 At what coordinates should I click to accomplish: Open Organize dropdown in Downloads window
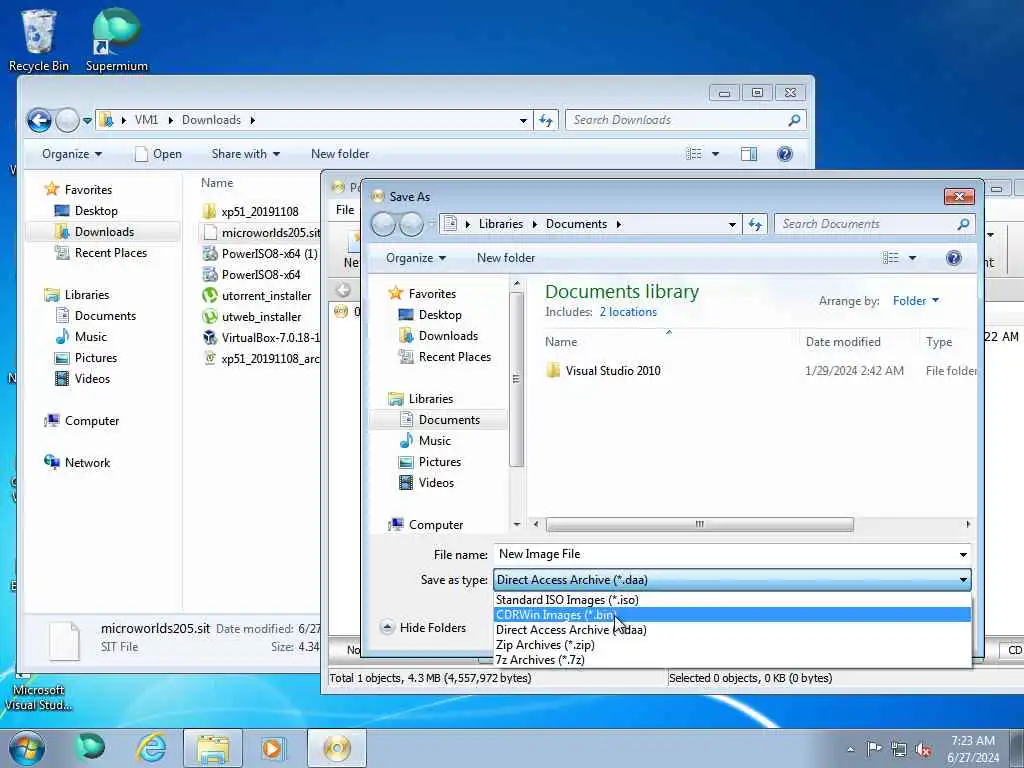tap(72, 154)
